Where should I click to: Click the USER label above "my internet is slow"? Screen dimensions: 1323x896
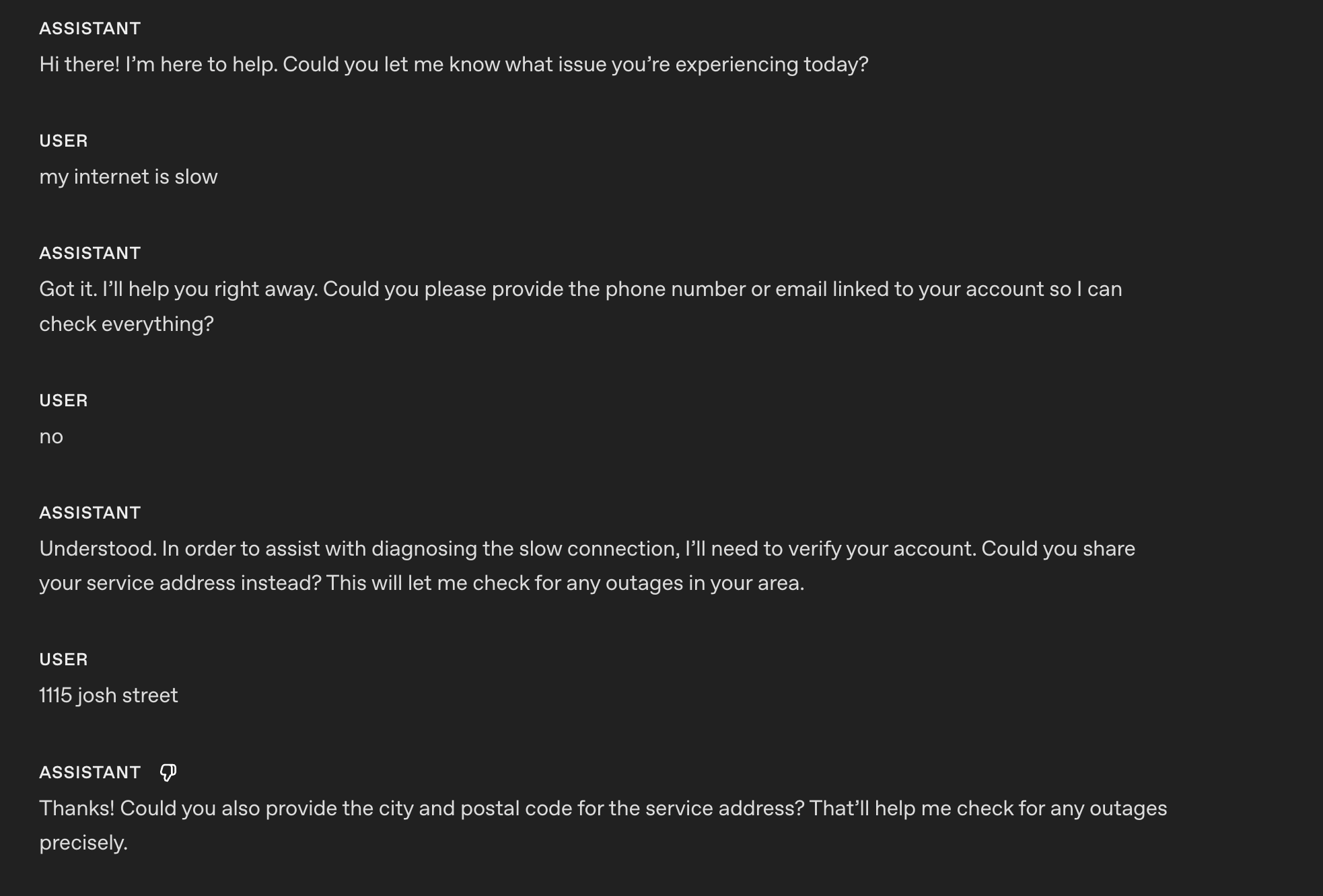click(x=63, y=141)
